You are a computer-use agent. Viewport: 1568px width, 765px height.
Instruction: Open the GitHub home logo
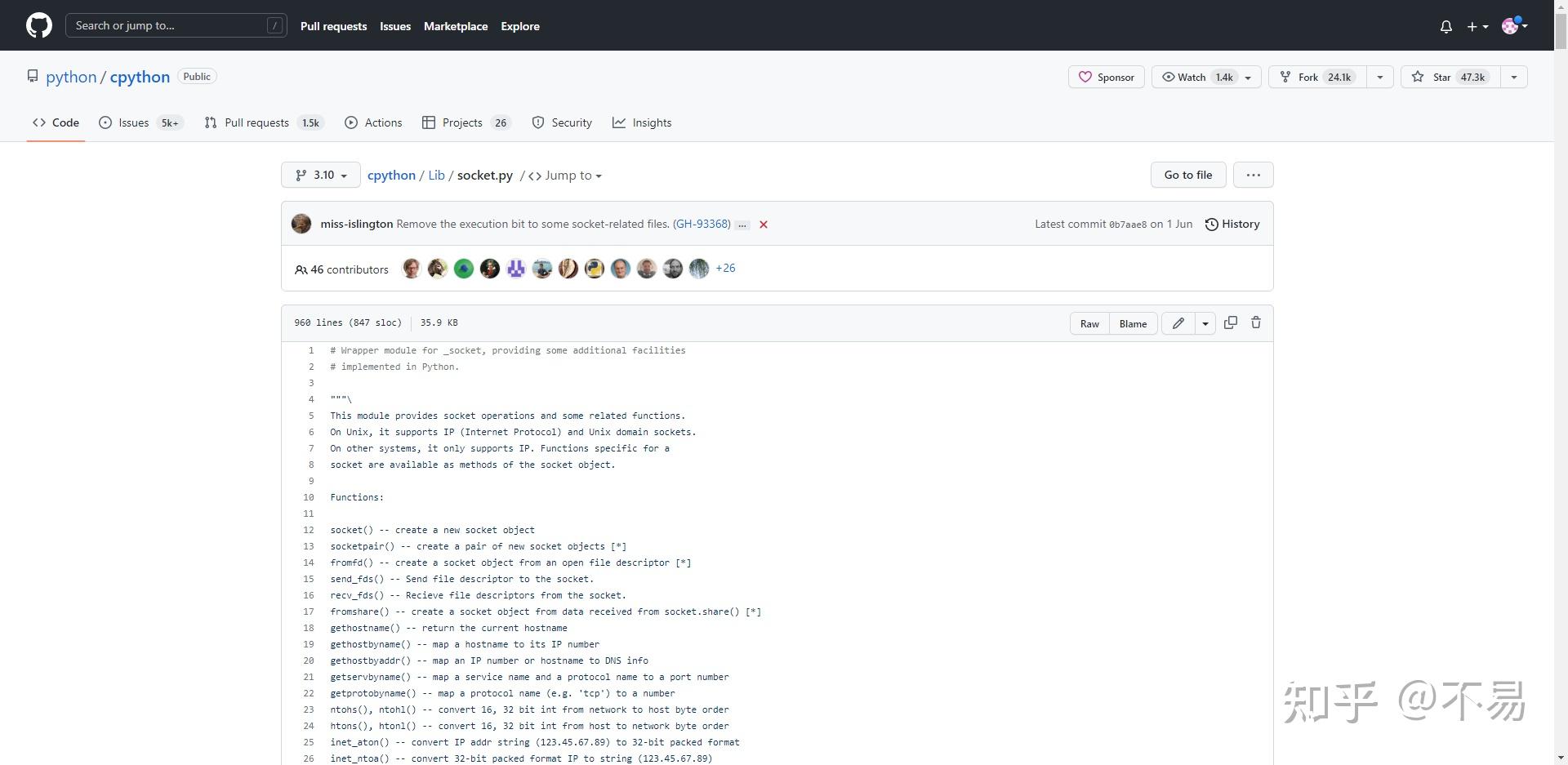tap(39, 25)
